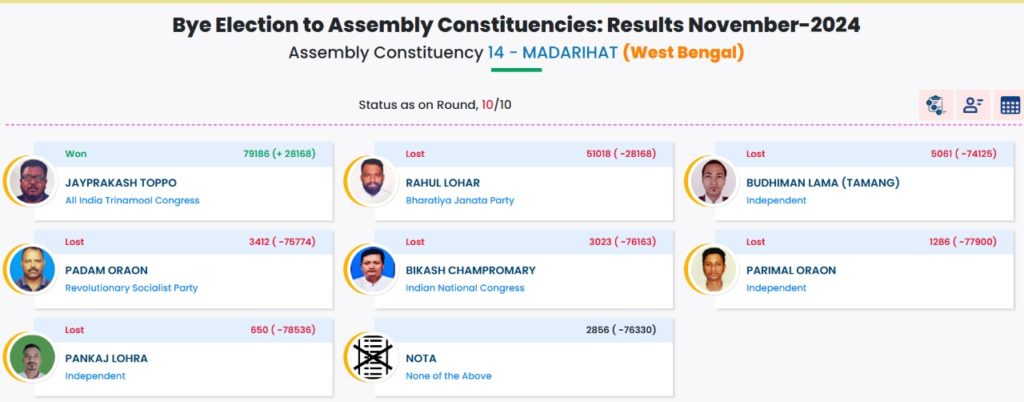Click Budhiman Lama's candidate photo
1024x402 pixels.
click(x=713, y=181)
